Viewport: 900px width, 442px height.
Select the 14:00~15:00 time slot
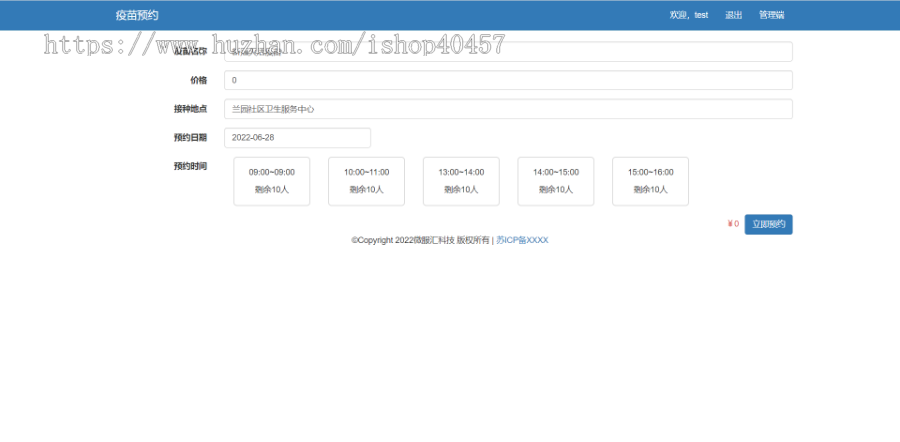pos(556,181)
